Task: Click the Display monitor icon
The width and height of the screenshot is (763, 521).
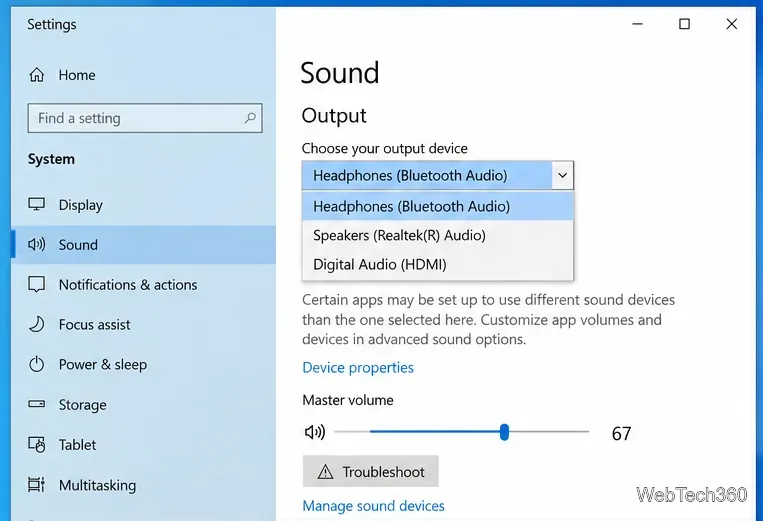Action: (x=36, y=204)
